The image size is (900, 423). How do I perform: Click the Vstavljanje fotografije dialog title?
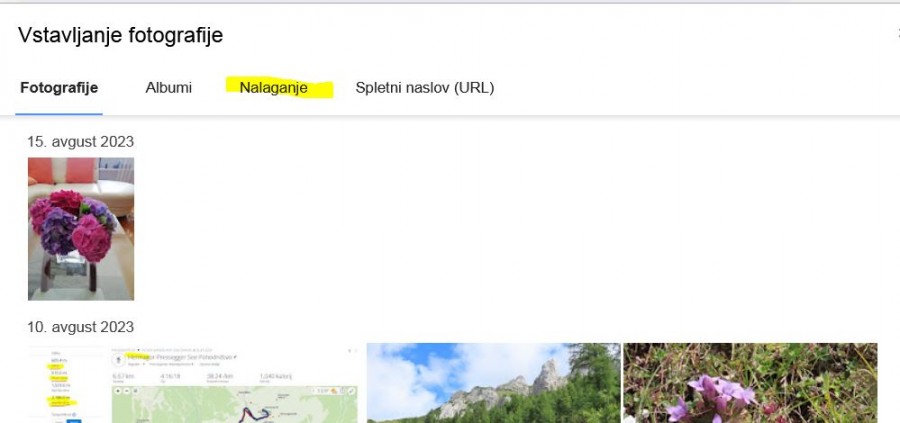(x=120, y=36)
